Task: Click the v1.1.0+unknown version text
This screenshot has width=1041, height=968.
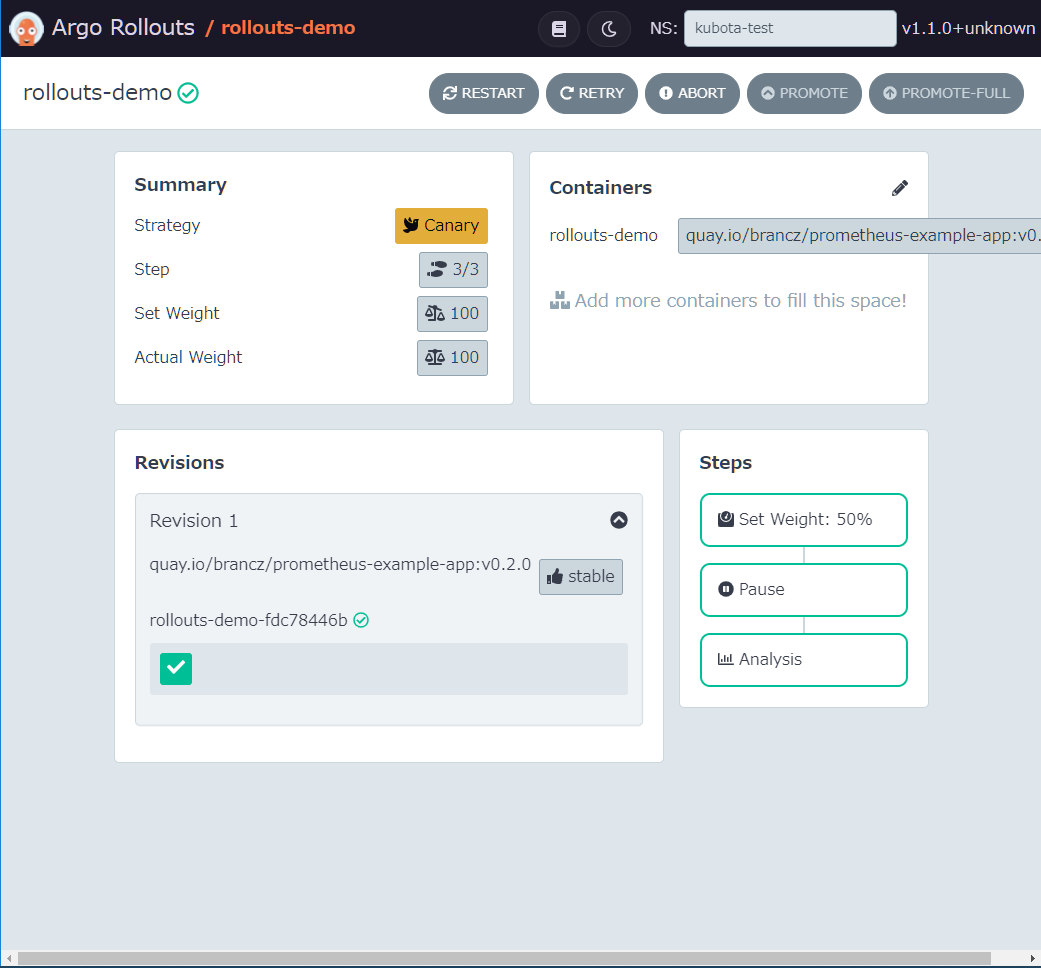Action: coord(968,29)
